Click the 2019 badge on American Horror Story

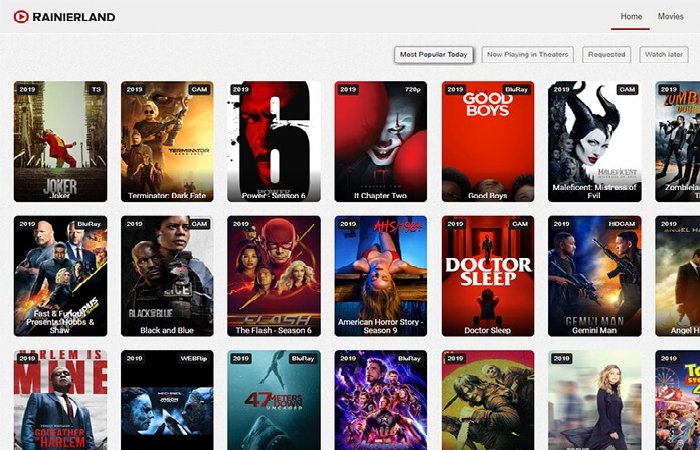[348, 224]
